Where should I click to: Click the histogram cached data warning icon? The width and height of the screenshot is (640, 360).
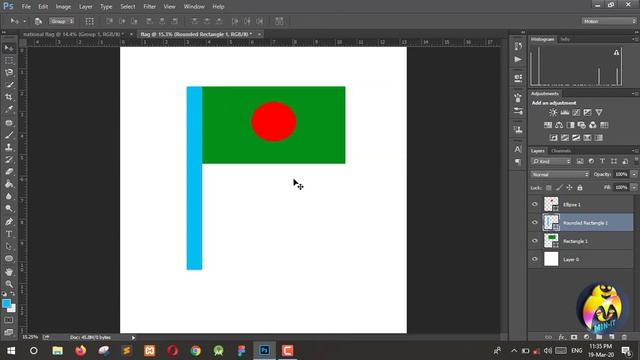(616, 53)
